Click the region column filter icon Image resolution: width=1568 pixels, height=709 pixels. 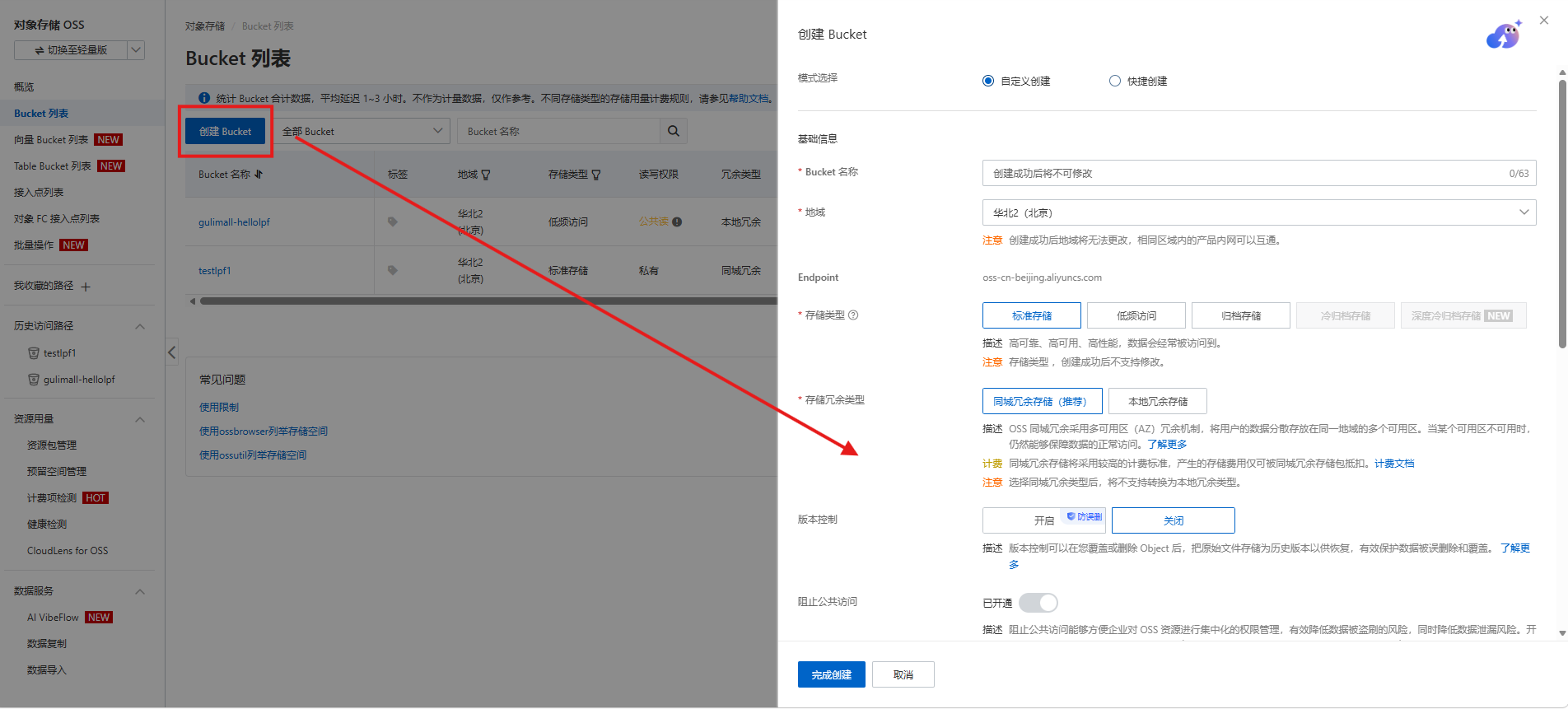pyautogui.click(x=486, y=175)
